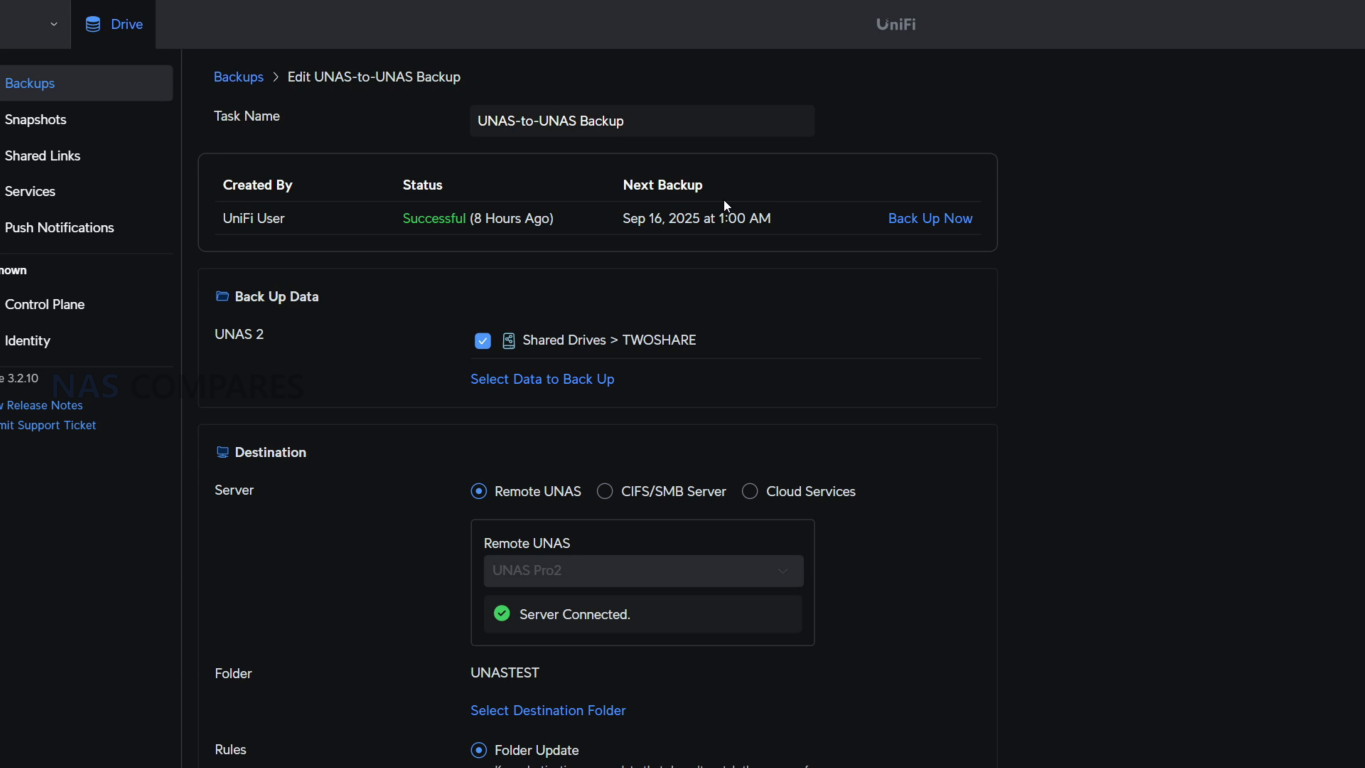
Task: Open the UNAS Pro2 remote dropdown
Action: (643, 571)
